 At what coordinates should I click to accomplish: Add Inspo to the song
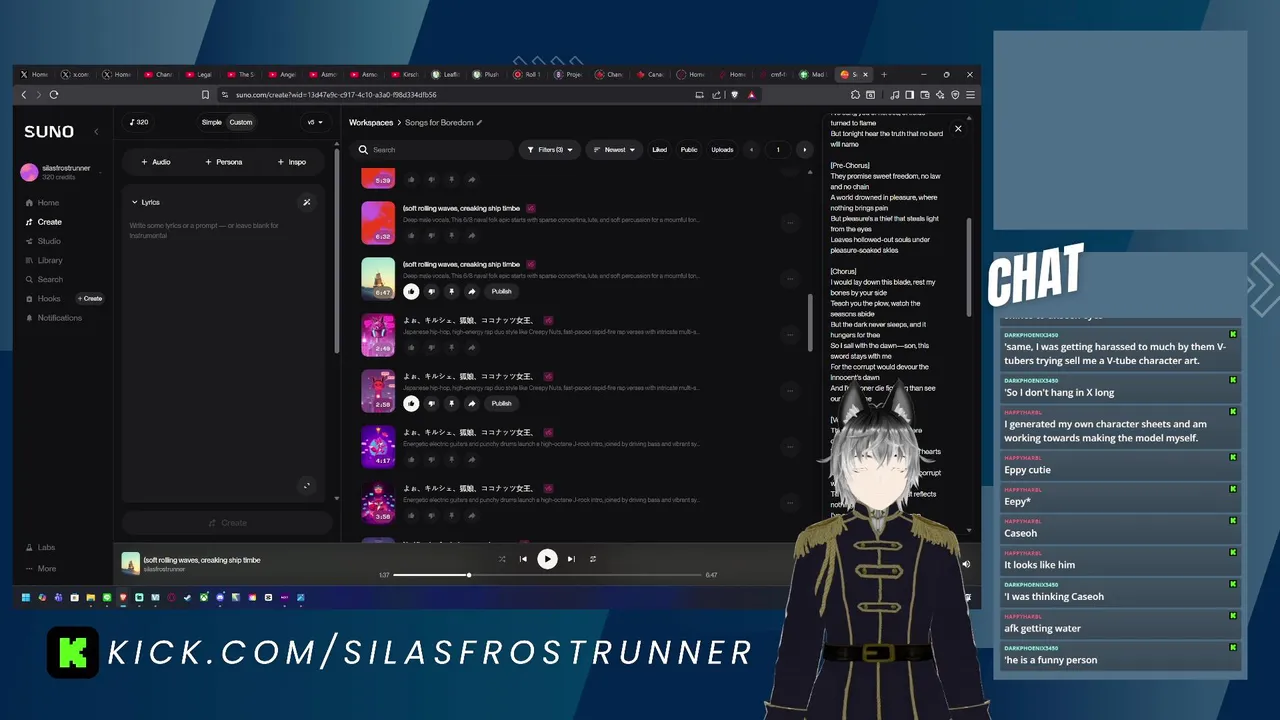pos(292,162)
